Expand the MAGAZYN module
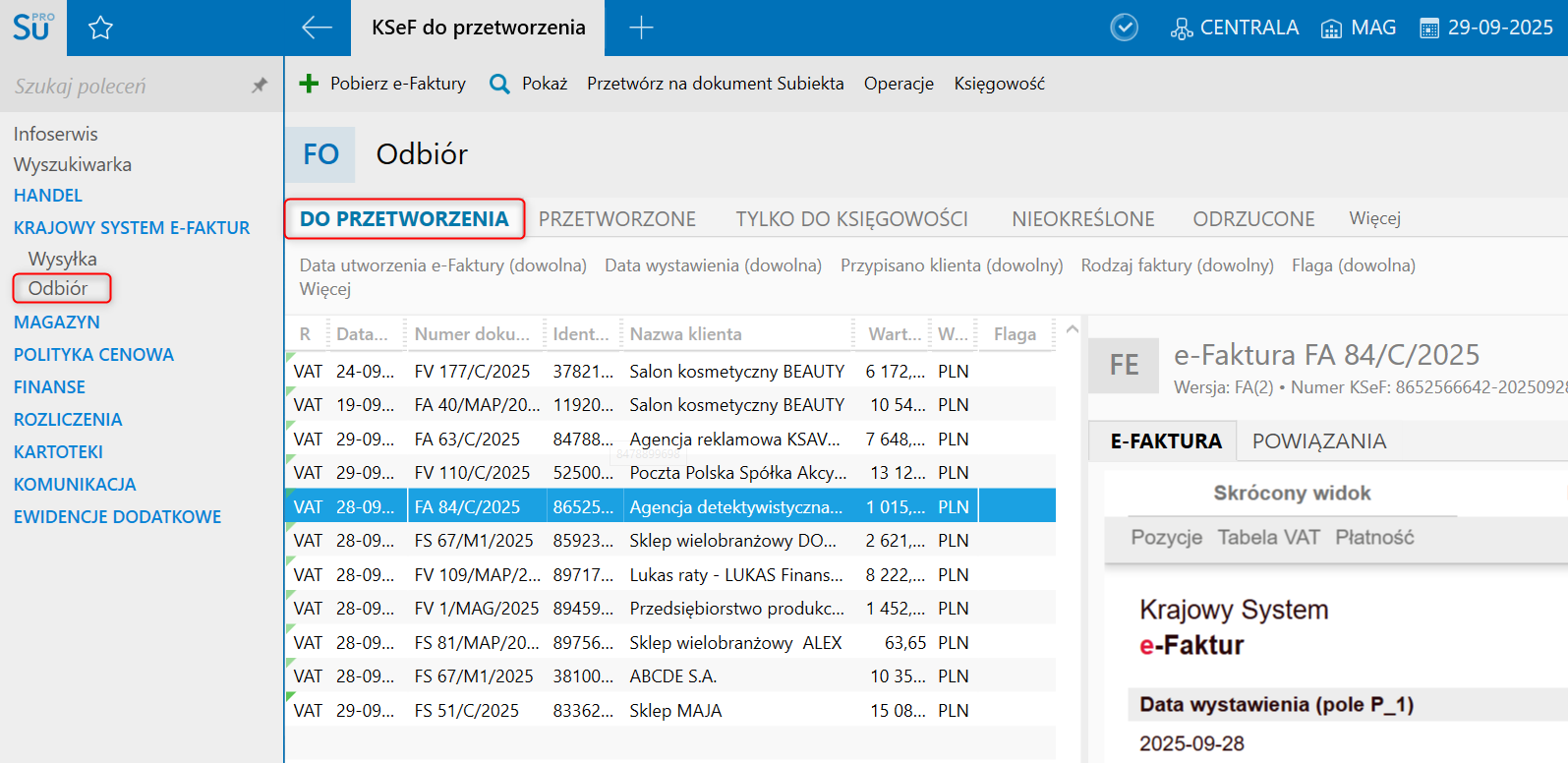 pos(57,323)
